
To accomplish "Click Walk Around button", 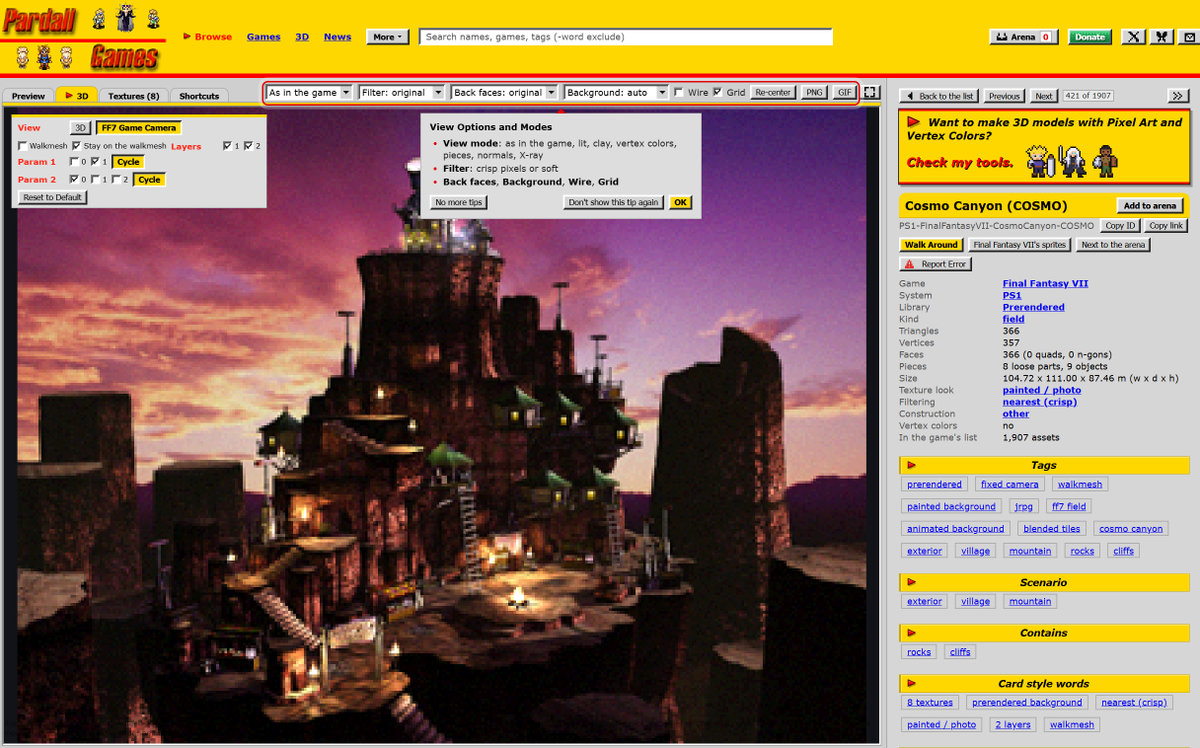I will pyautogui.click(x=931, y=245).
